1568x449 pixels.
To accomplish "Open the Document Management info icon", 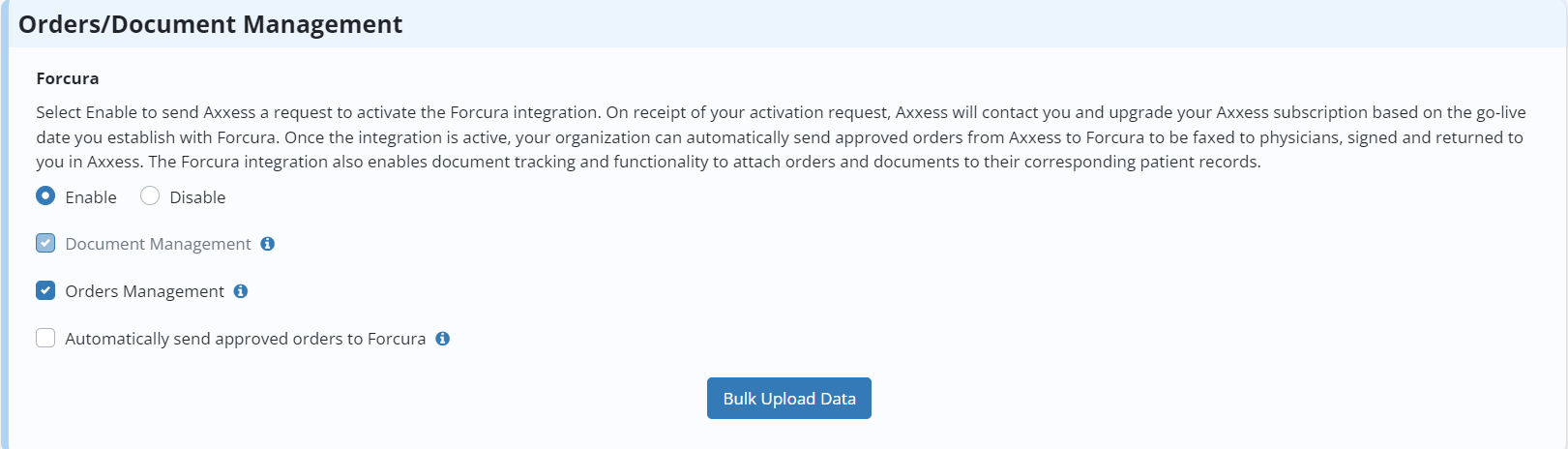I will pos(268,244).
